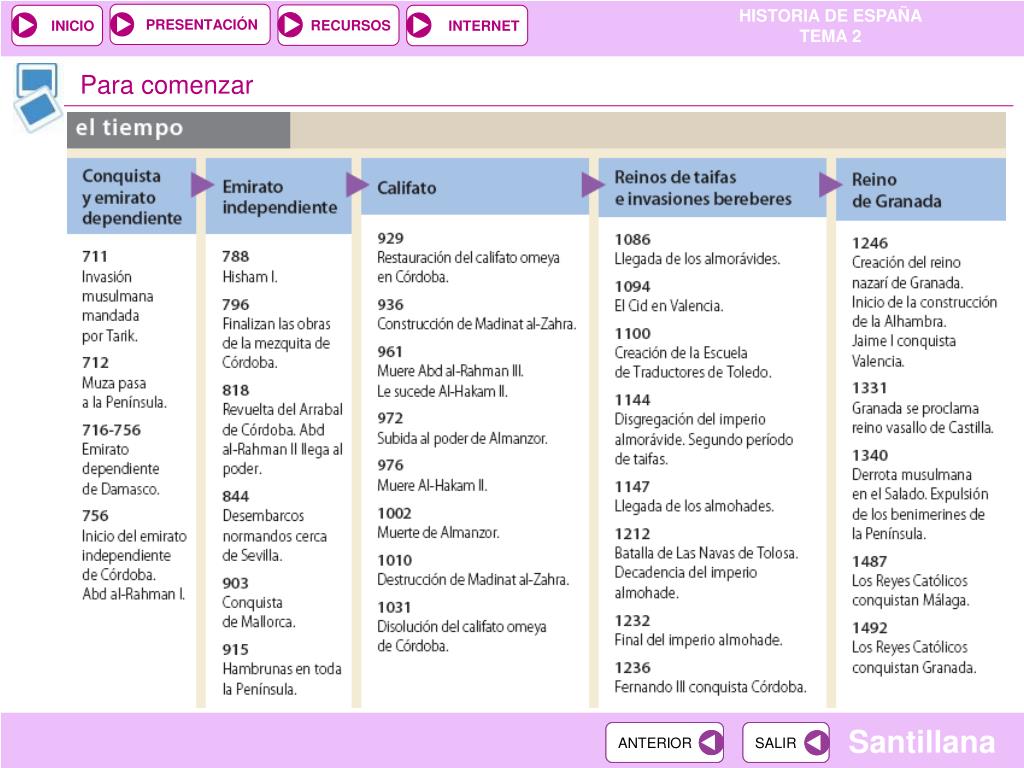The image size is (1024, 768).
Task: Go back with the ANTERIOR button
Action: click(664, 743)
